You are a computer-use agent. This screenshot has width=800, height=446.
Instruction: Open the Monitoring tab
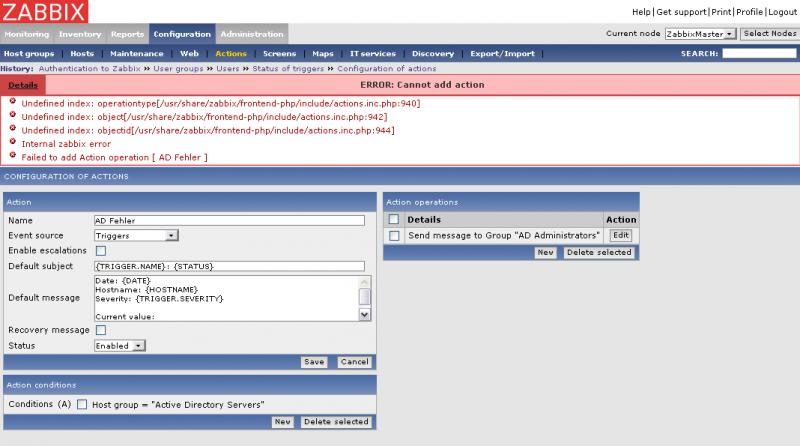(27, 34)
